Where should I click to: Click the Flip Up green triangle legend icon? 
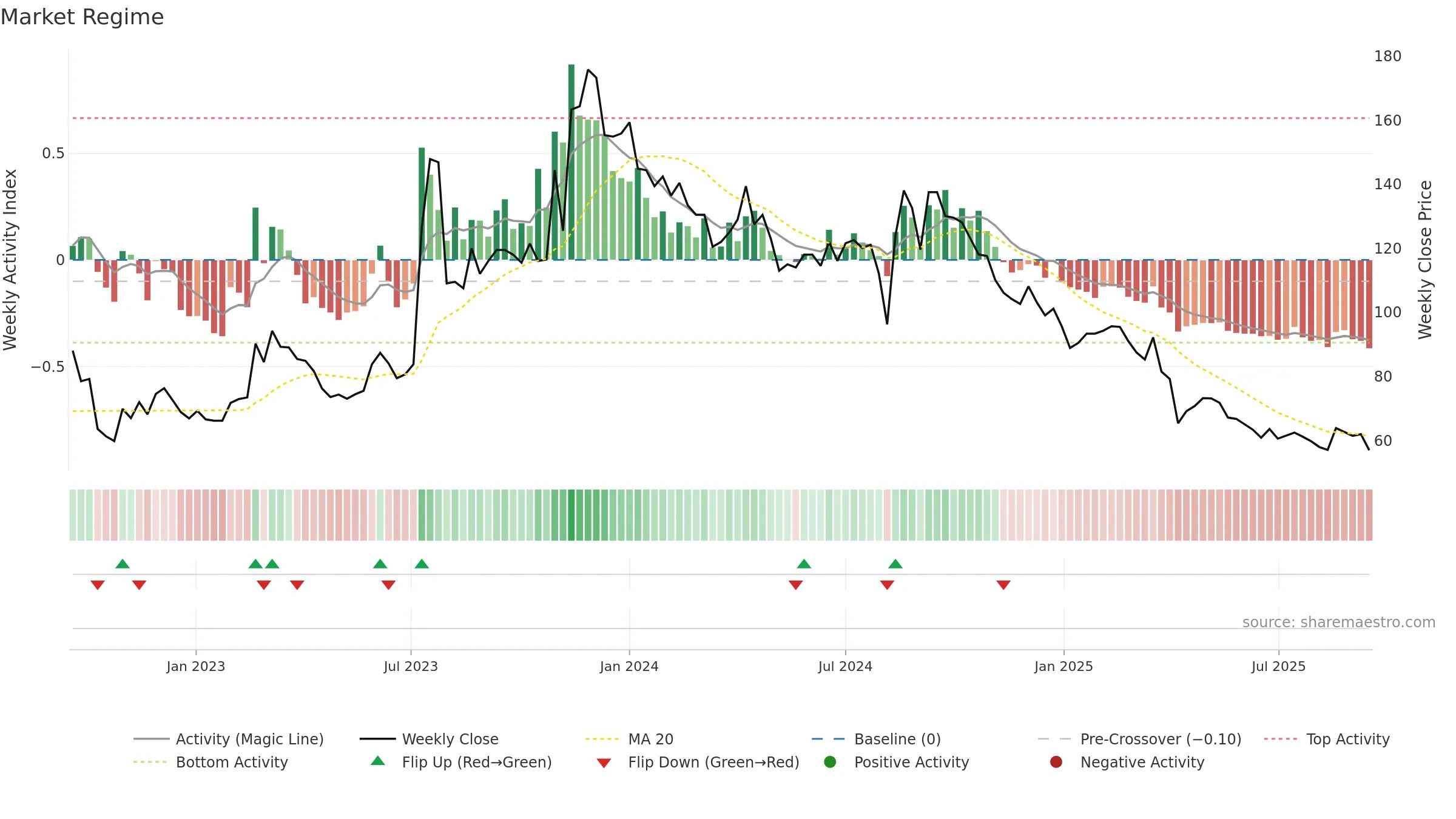(x=377, y=761)
